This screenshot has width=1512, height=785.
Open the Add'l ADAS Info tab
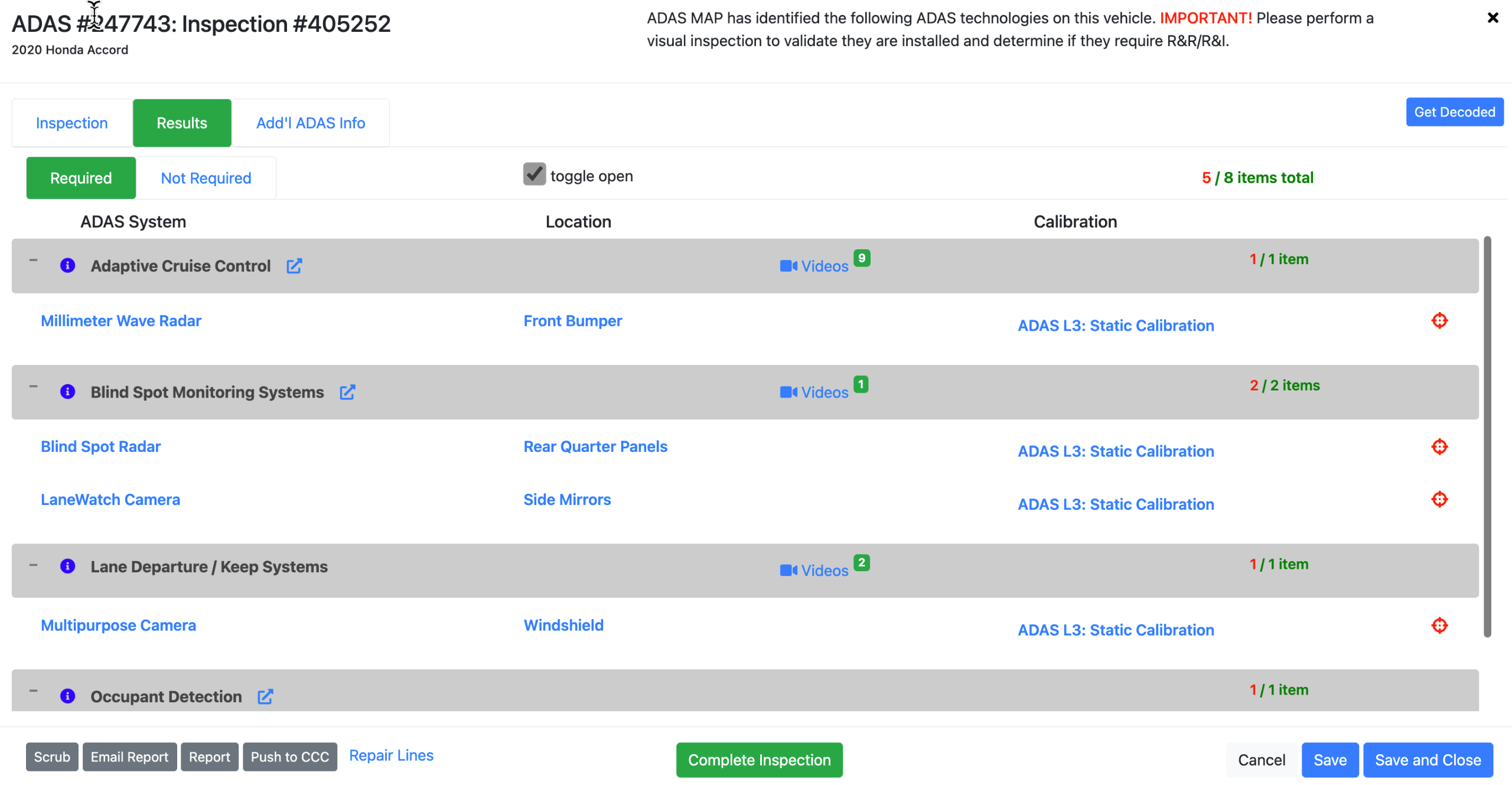311,123
